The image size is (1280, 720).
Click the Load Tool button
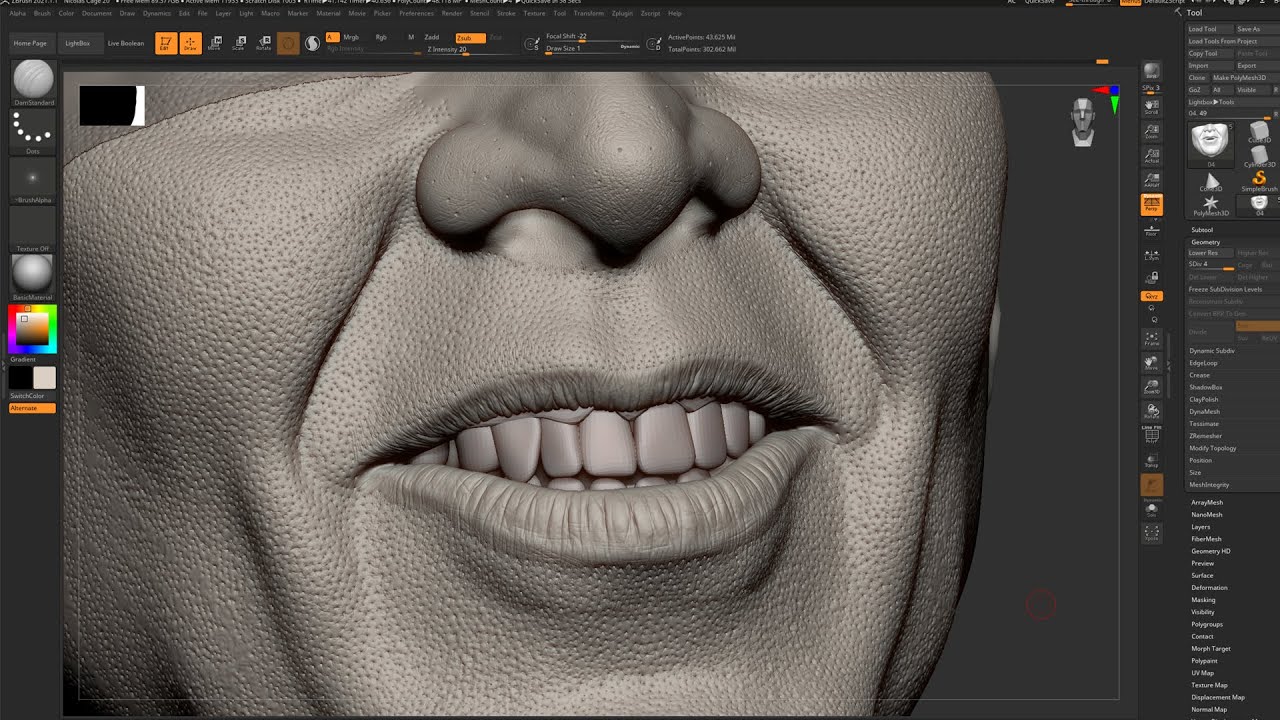click(x=1209, y=29)
